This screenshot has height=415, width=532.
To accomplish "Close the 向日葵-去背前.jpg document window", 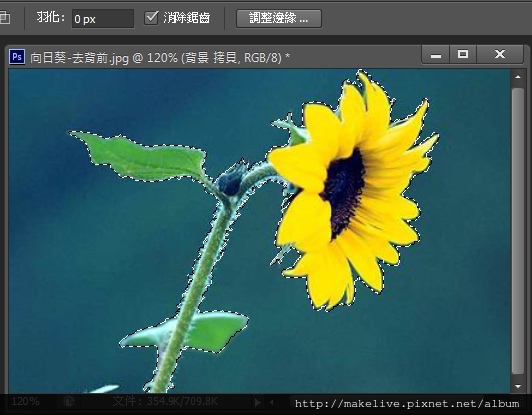I will [500, 54].
